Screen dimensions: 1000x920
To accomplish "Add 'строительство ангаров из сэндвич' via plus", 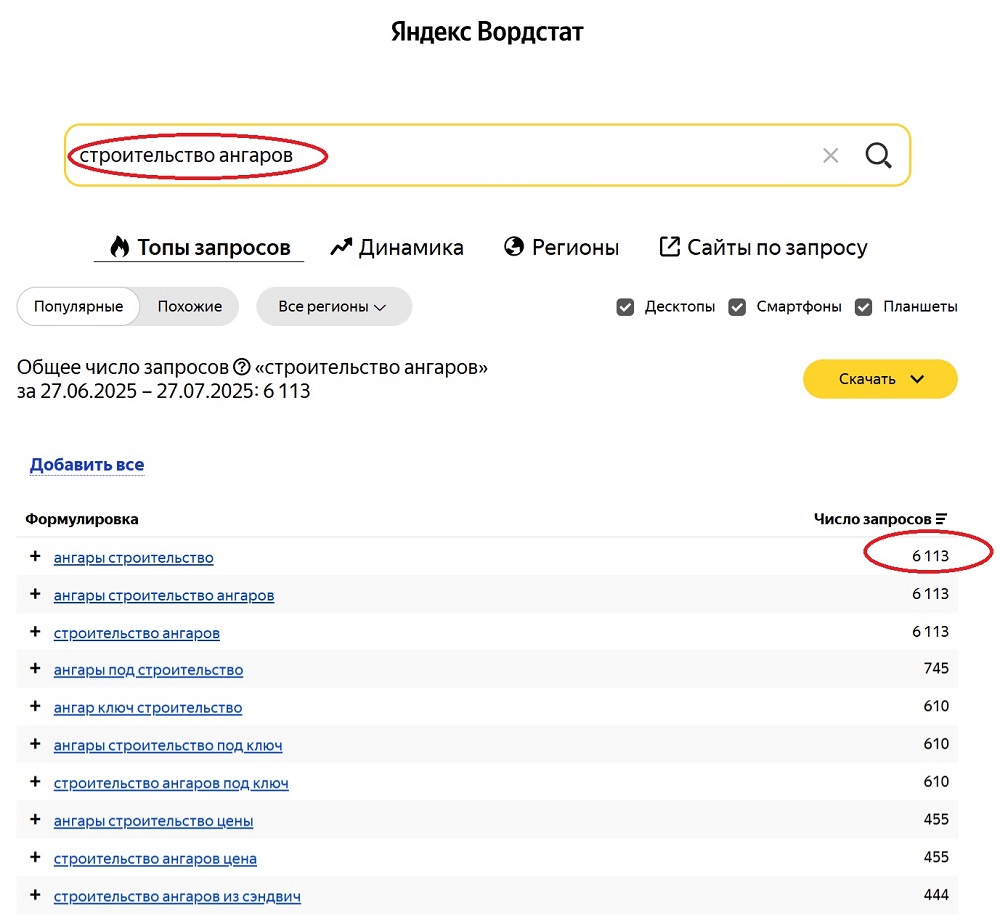I will pyautogui.click(x=35, y=894).
